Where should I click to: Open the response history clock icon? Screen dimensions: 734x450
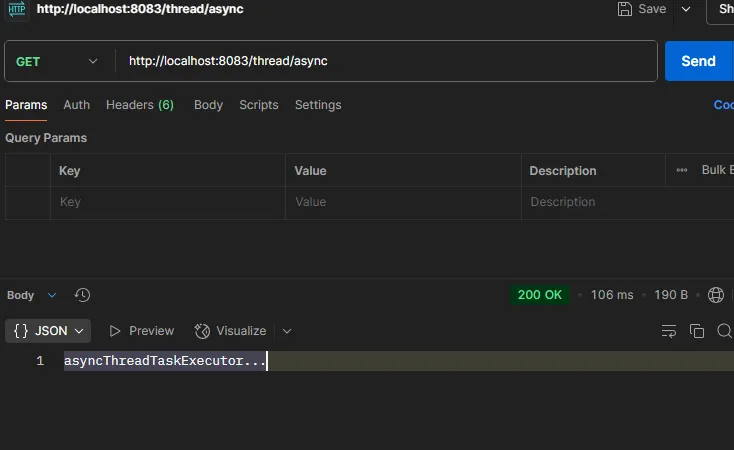82,295
